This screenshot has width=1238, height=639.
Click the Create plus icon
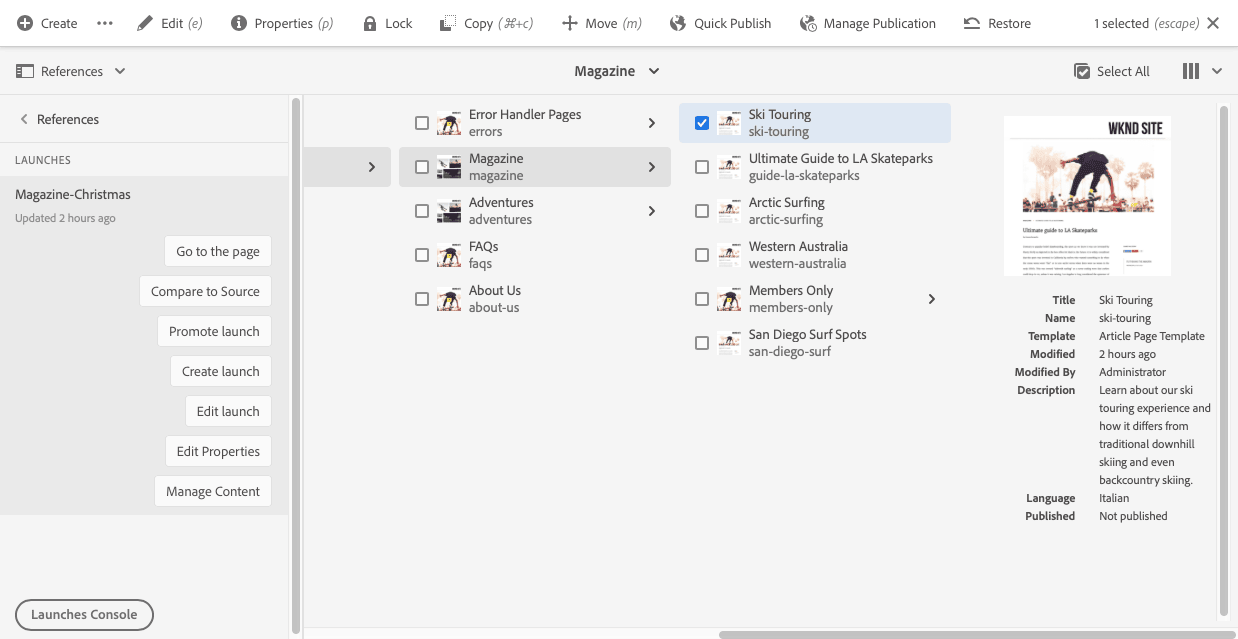pyautogui.click(x=24, y=22)
